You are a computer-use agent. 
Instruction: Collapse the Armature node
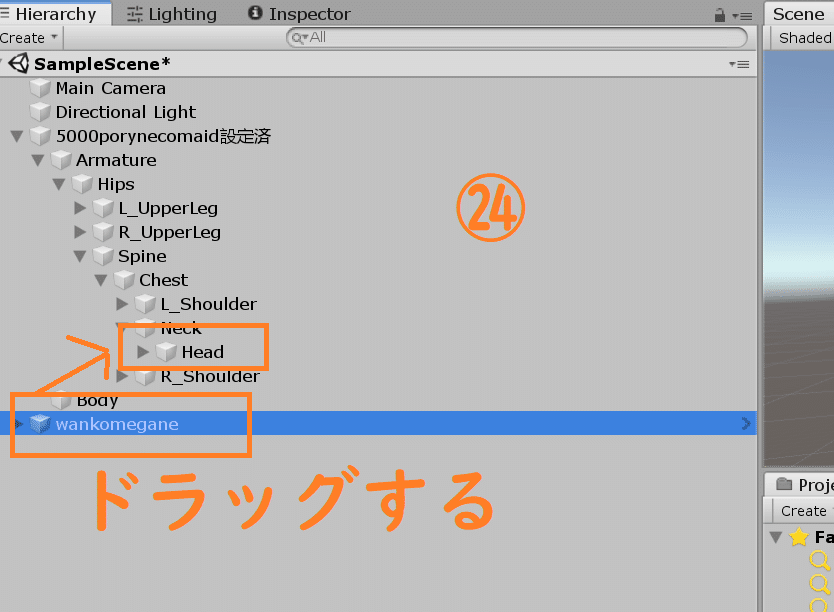click(37, 160)
